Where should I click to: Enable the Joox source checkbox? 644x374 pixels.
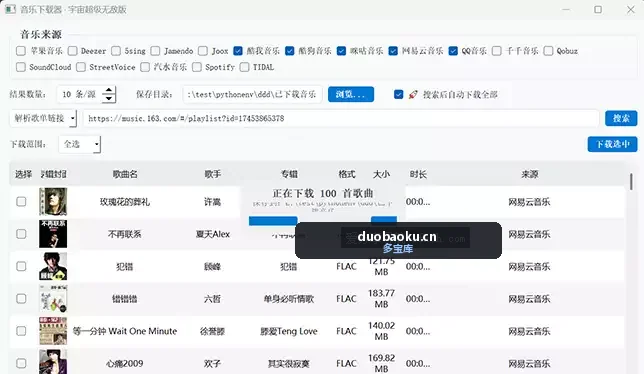203,51
